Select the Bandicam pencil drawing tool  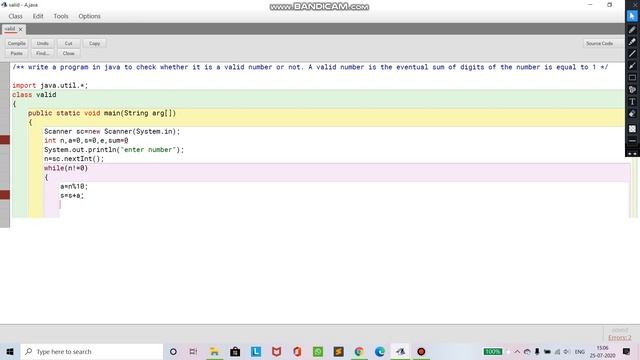click(632, 29)
